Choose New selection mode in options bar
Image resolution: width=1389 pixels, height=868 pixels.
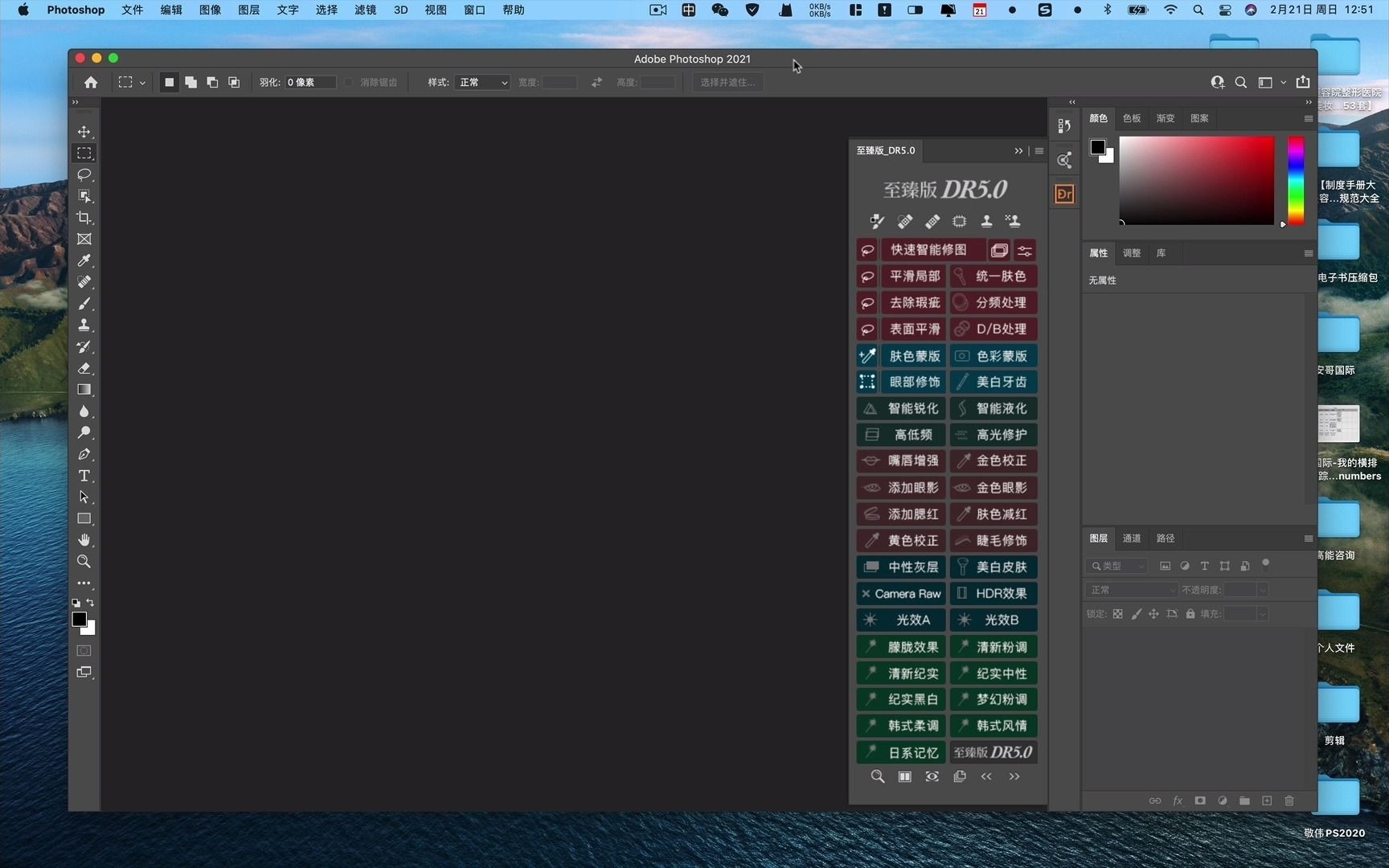click(169, 82)
